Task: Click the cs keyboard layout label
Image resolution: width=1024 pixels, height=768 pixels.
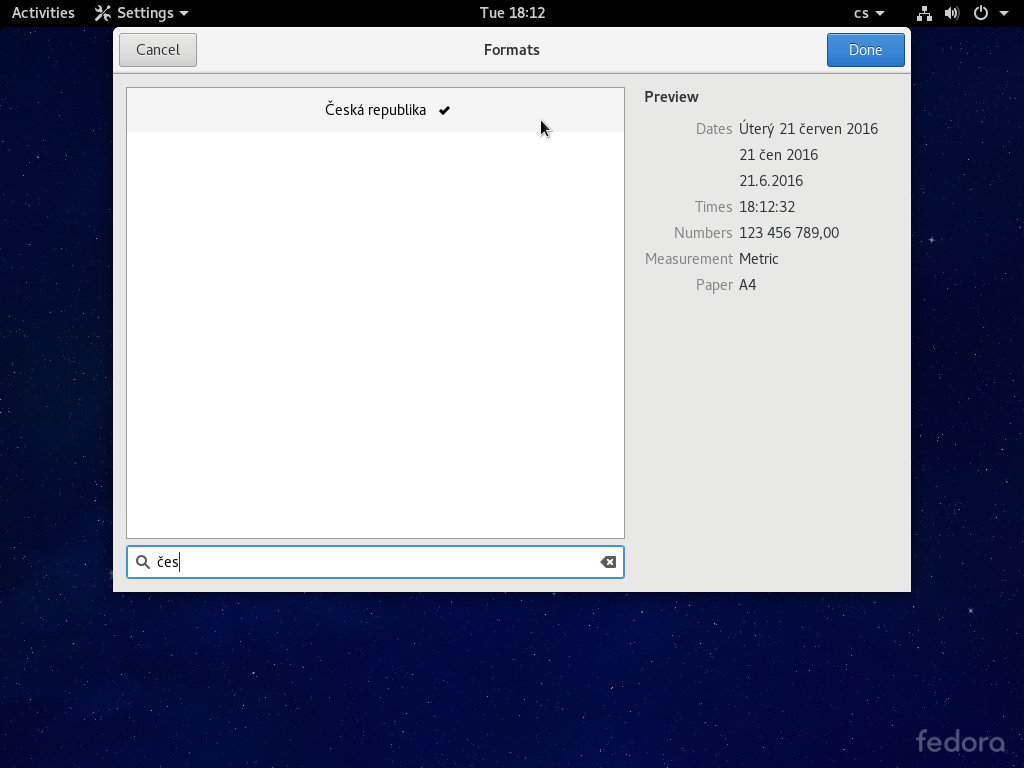Action: tap(861, 13)
